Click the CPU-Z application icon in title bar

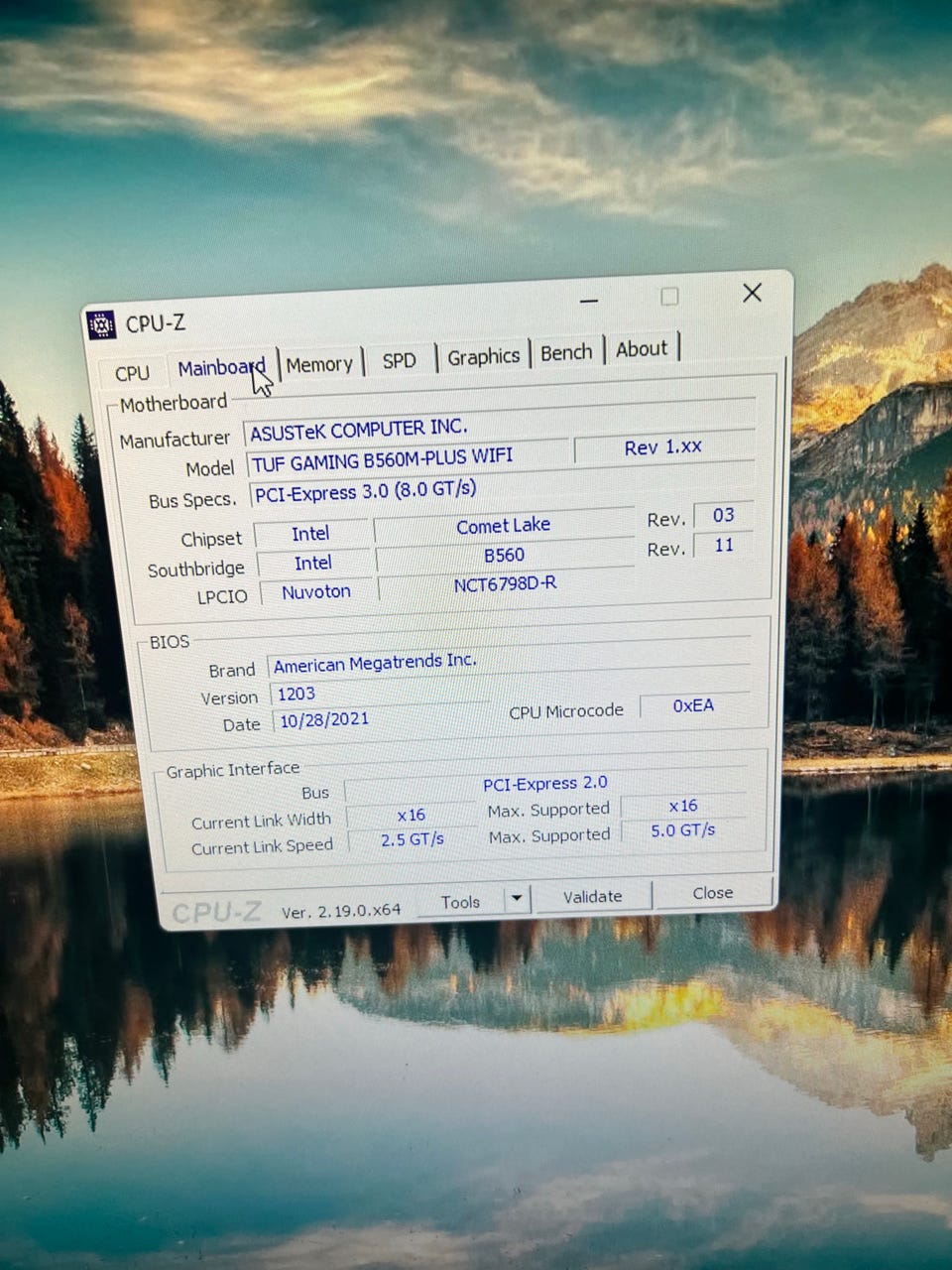tap(101, 324)
